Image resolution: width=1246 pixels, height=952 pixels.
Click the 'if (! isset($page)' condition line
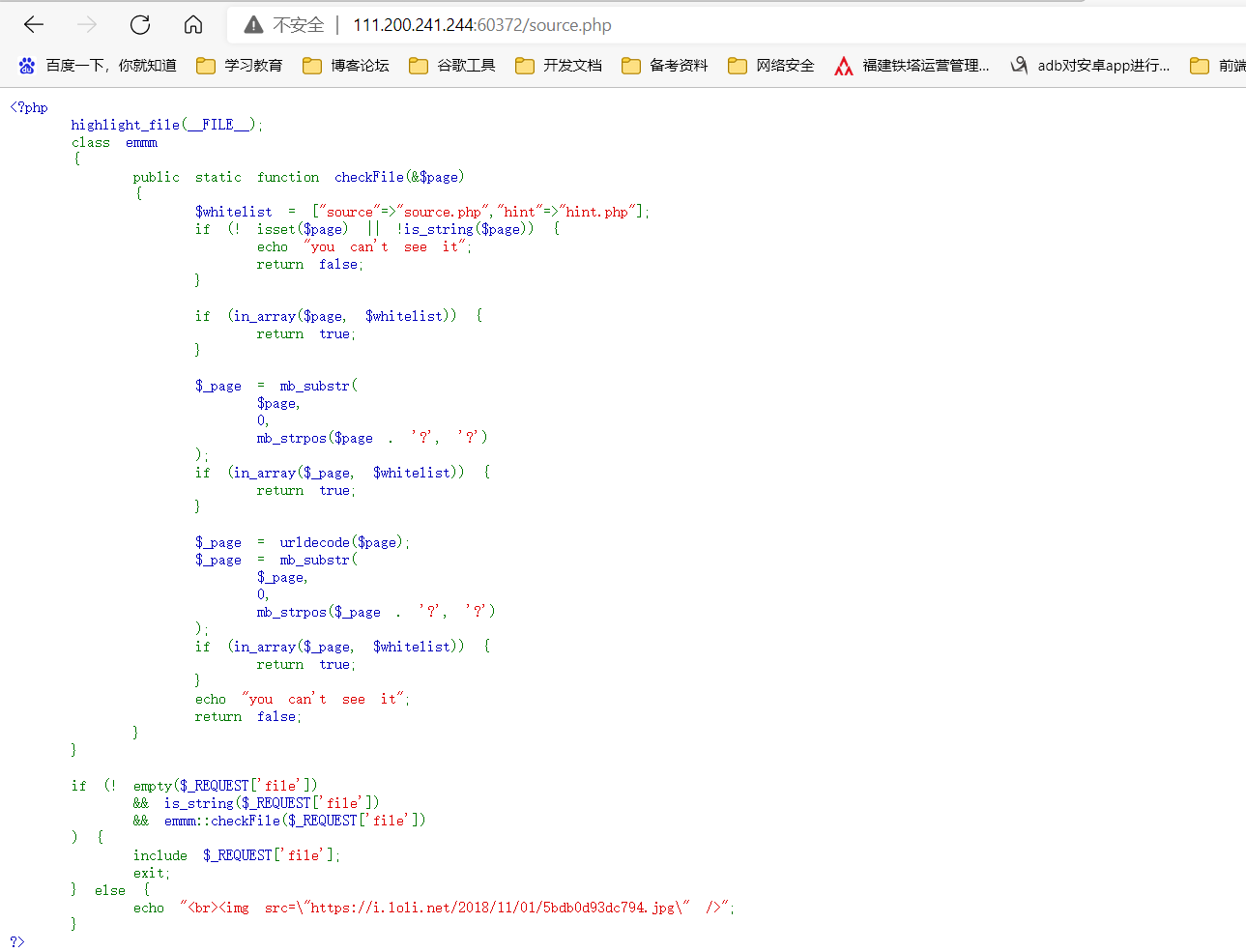point(377,229)
